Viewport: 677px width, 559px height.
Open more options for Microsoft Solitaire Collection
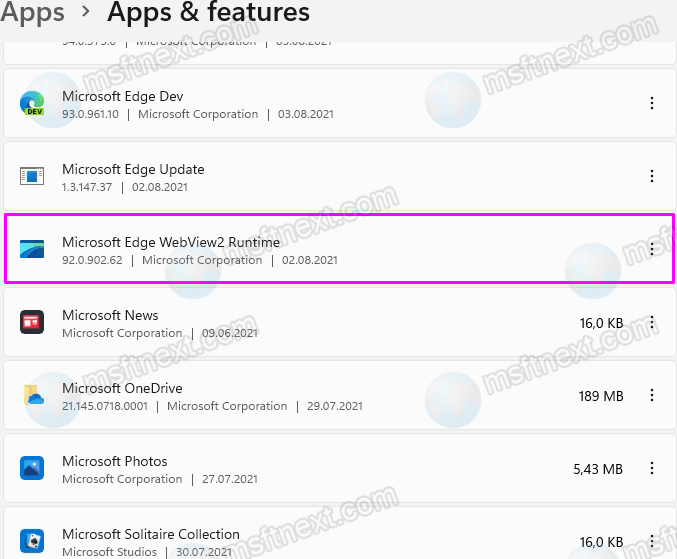click(x=652, y=541)
